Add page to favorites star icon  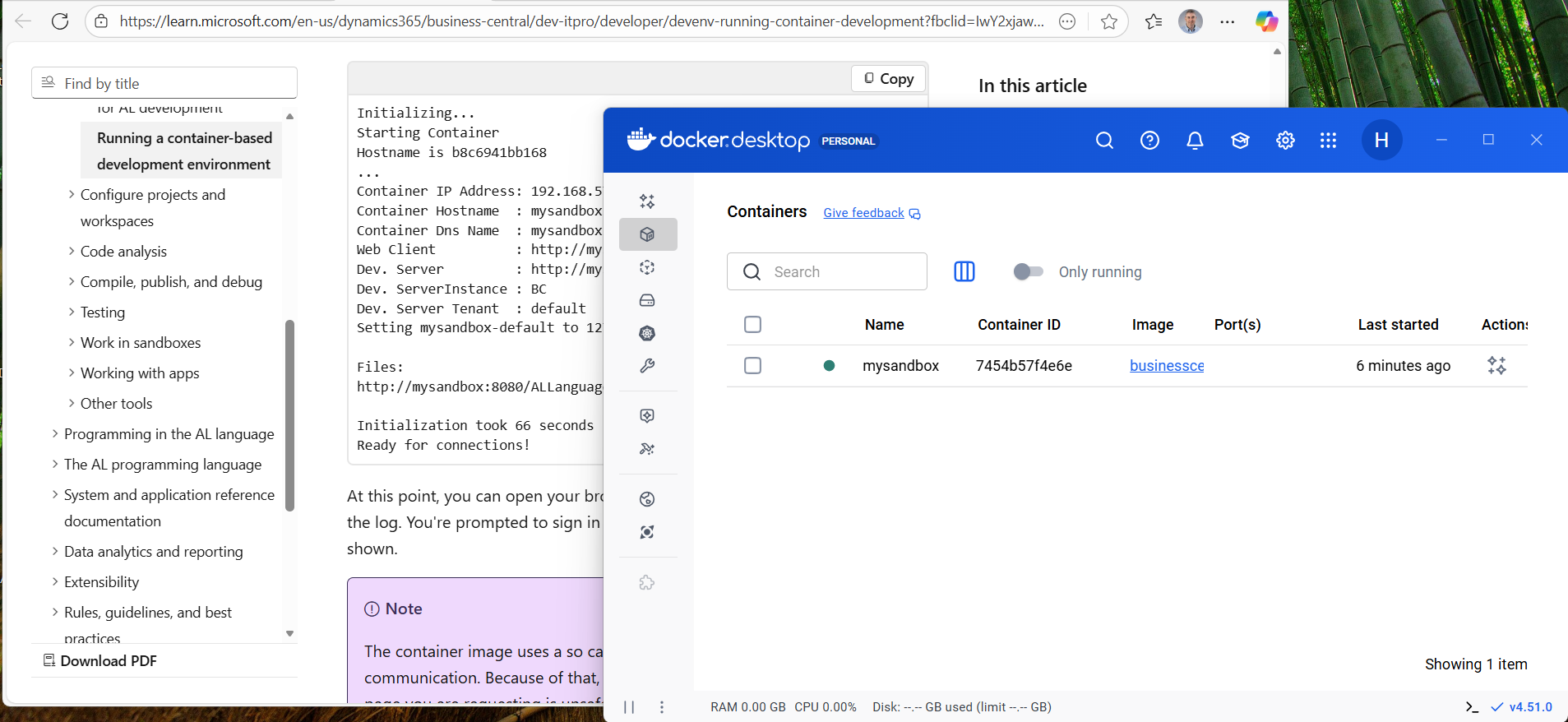pos(1109,21)
